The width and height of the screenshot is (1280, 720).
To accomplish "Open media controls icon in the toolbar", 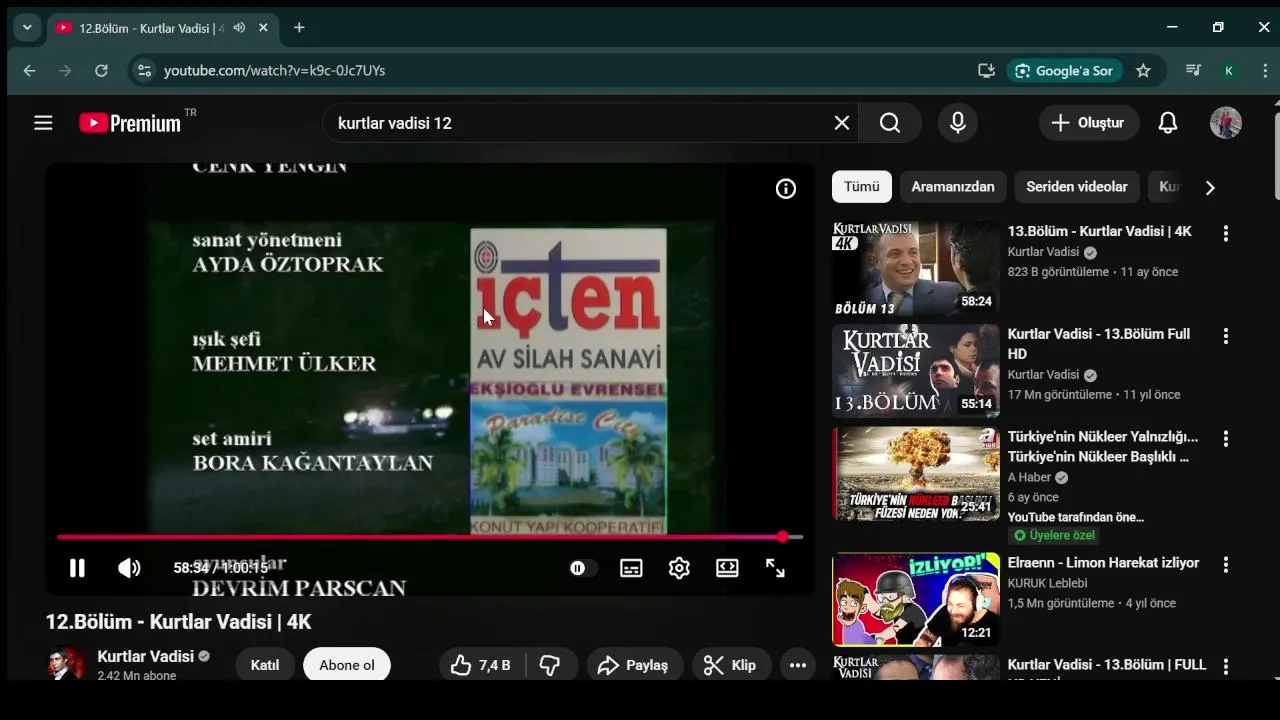I will tap(1193, 70).
